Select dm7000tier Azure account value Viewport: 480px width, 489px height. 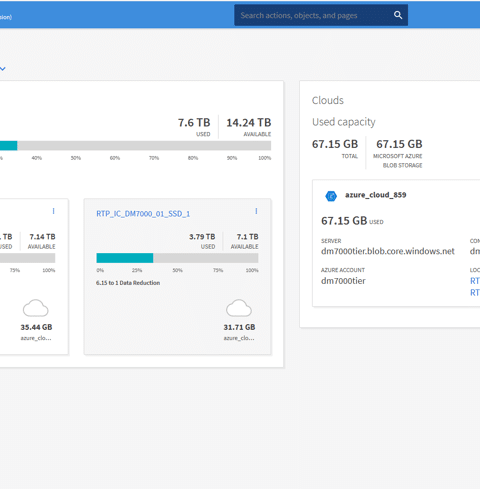click(x=343, y=281)
